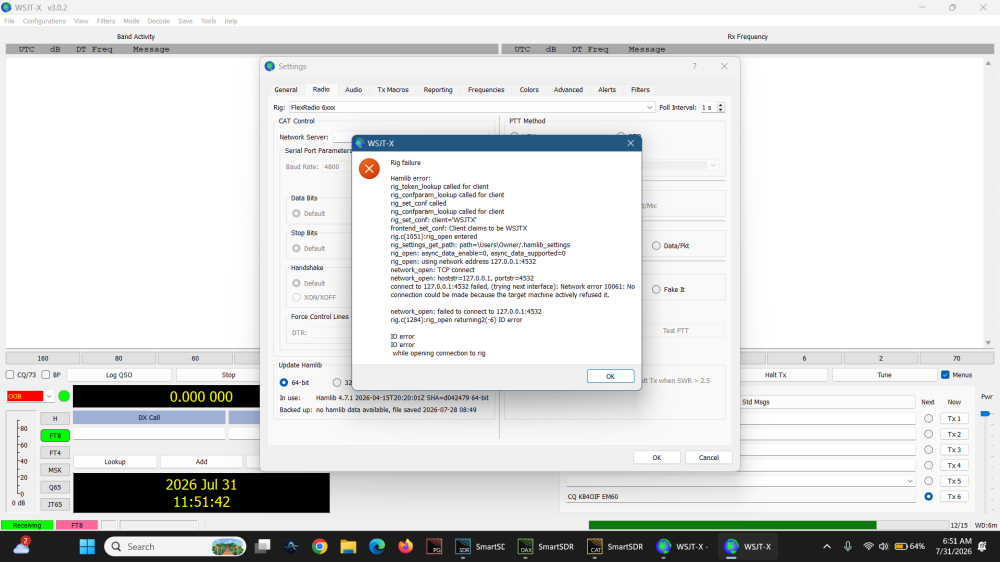
Task: Click the Halt Tx button
Action: [x=776, y=375]
